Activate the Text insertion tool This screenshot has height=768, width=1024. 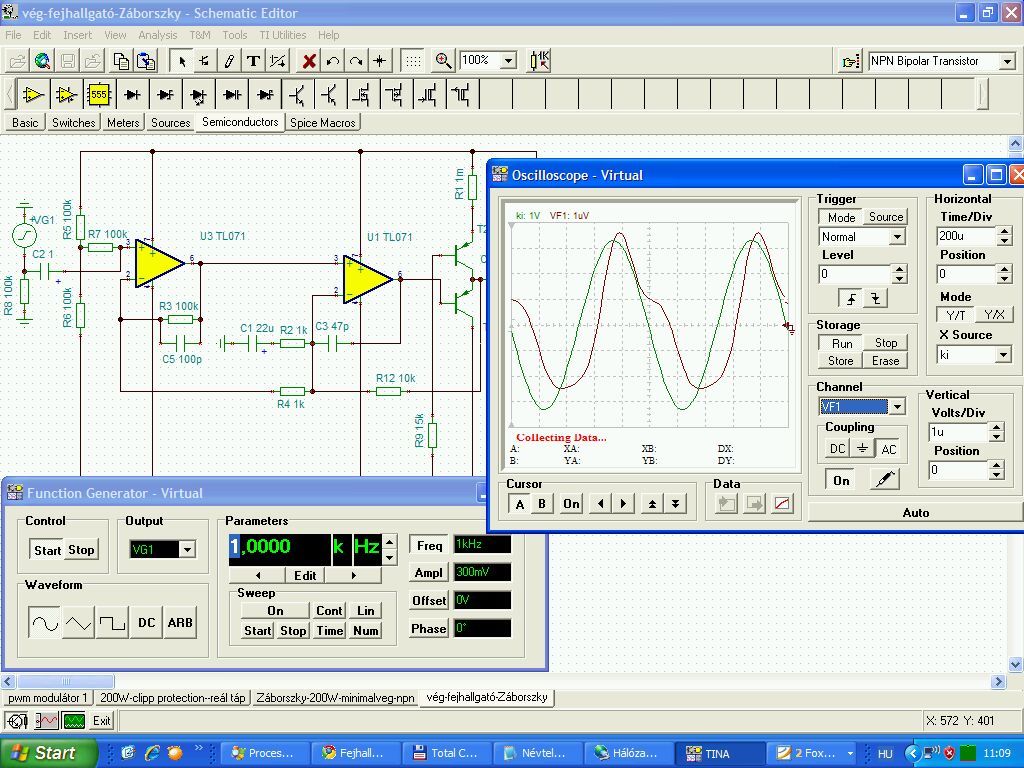(253, 61)
